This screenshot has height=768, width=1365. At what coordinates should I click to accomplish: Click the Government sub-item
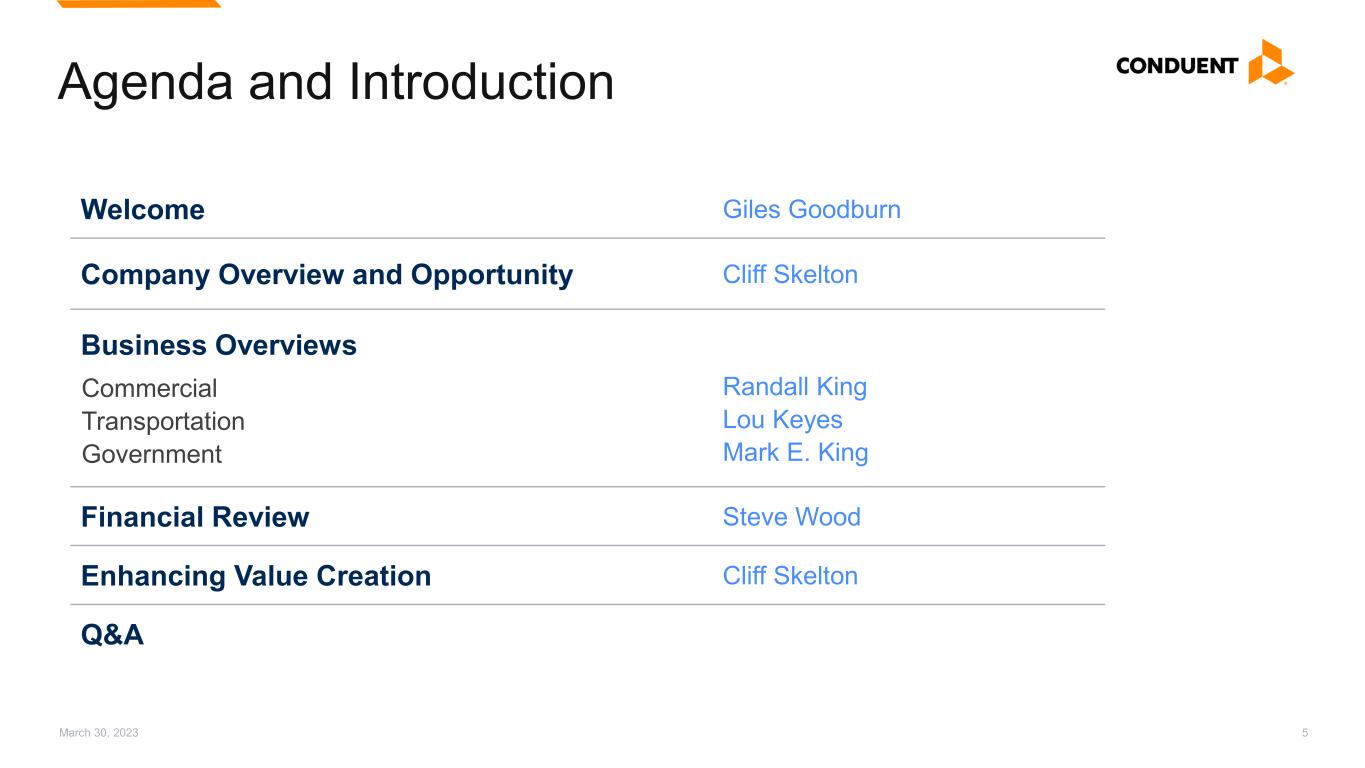click(152, 454)
